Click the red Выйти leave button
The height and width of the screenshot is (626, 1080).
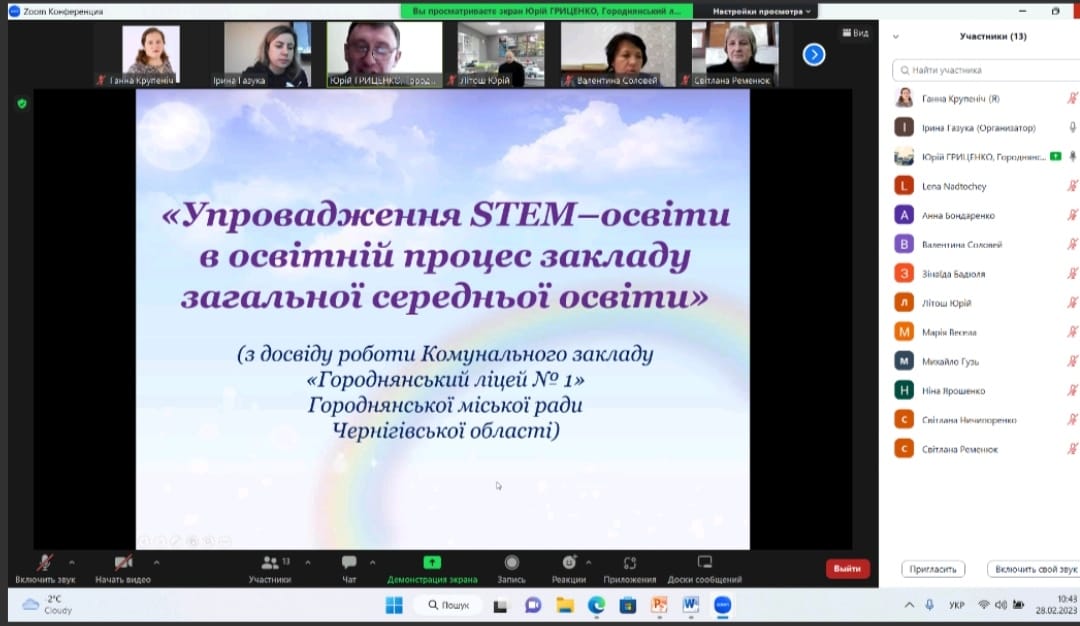point(847,569)
